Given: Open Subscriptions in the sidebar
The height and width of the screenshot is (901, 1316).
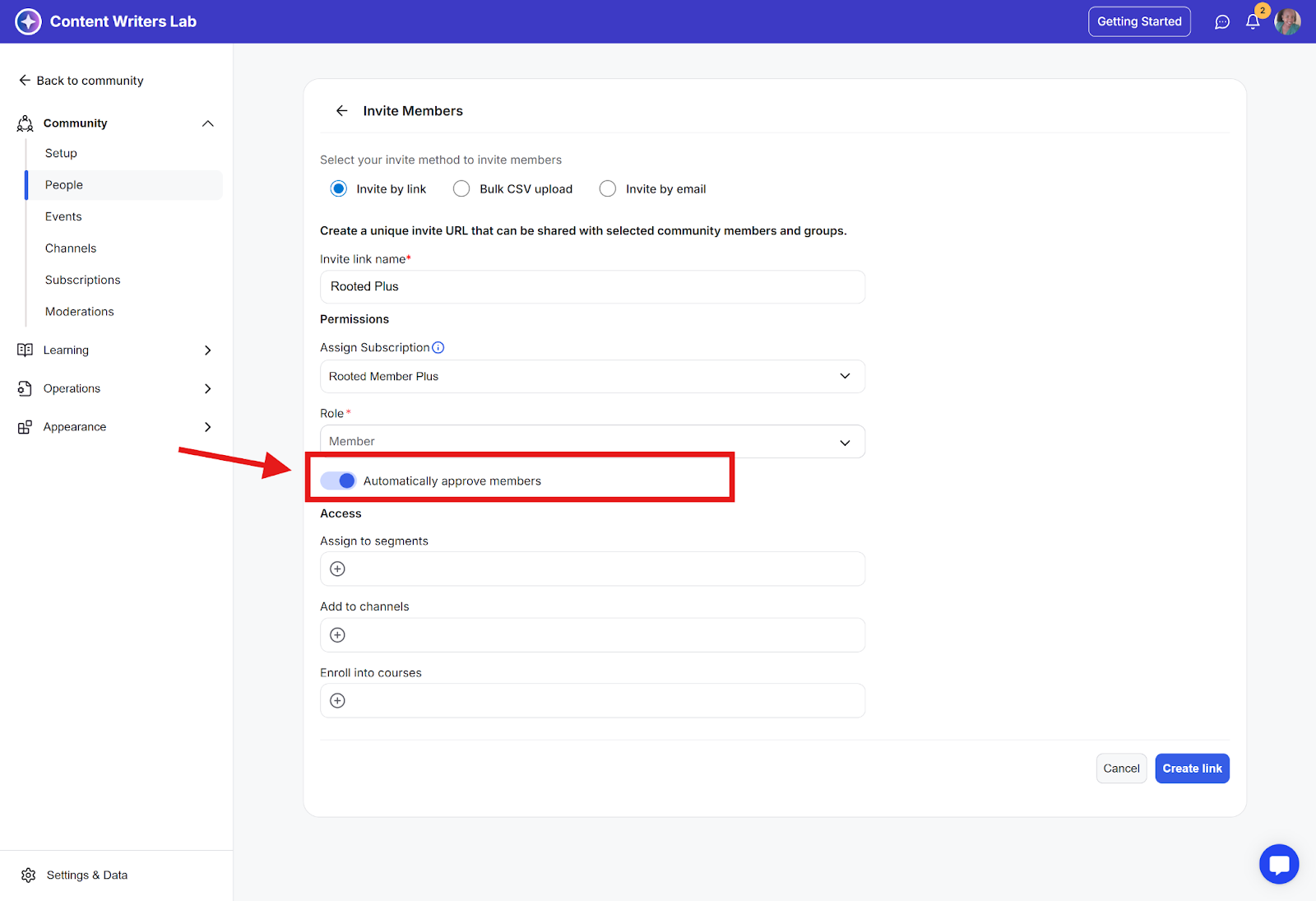Looking at the screenshot, I should pyautogui.click(x=83, y=281).
